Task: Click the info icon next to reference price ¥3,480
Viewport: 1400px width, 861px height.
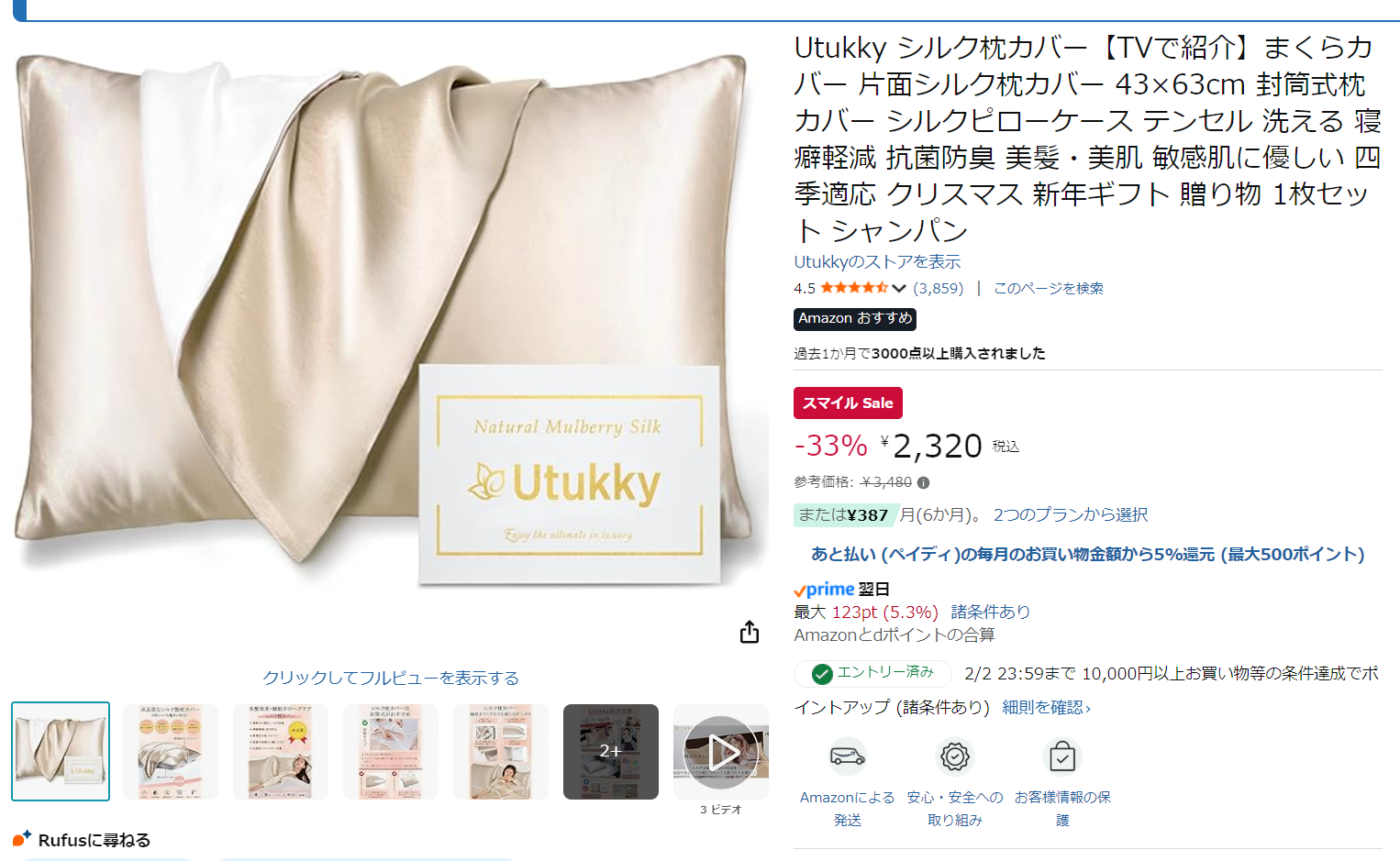Action: point(923,482)
